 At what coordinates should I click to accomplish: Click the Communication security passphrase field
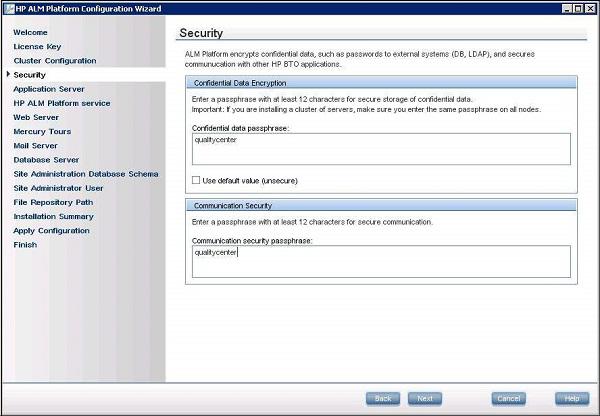[379, 260]
